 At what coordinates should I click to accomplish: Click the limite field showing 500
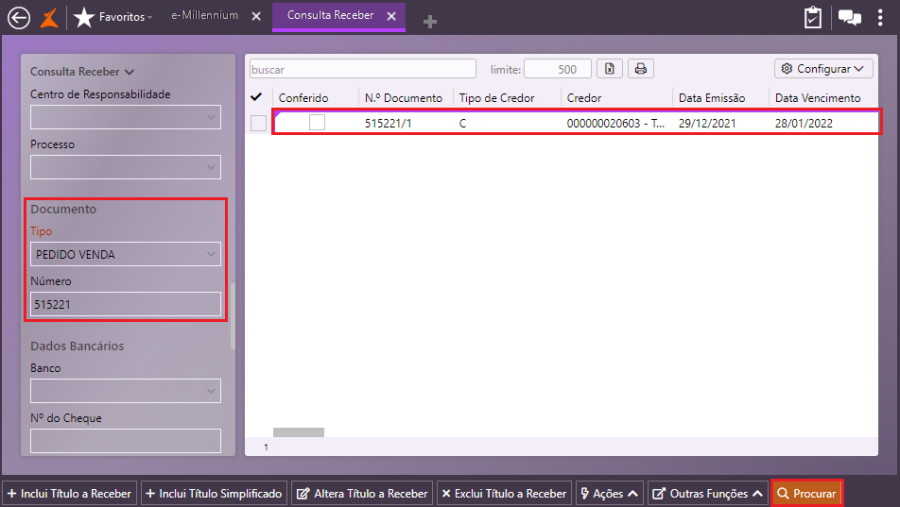point(557,69)
